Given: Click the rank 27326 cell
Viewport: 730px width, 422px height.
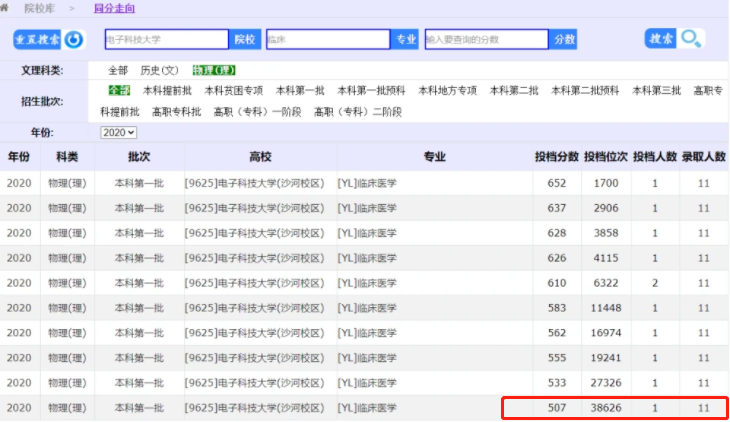Looking at the screenshot, I should tap(606, 383).
